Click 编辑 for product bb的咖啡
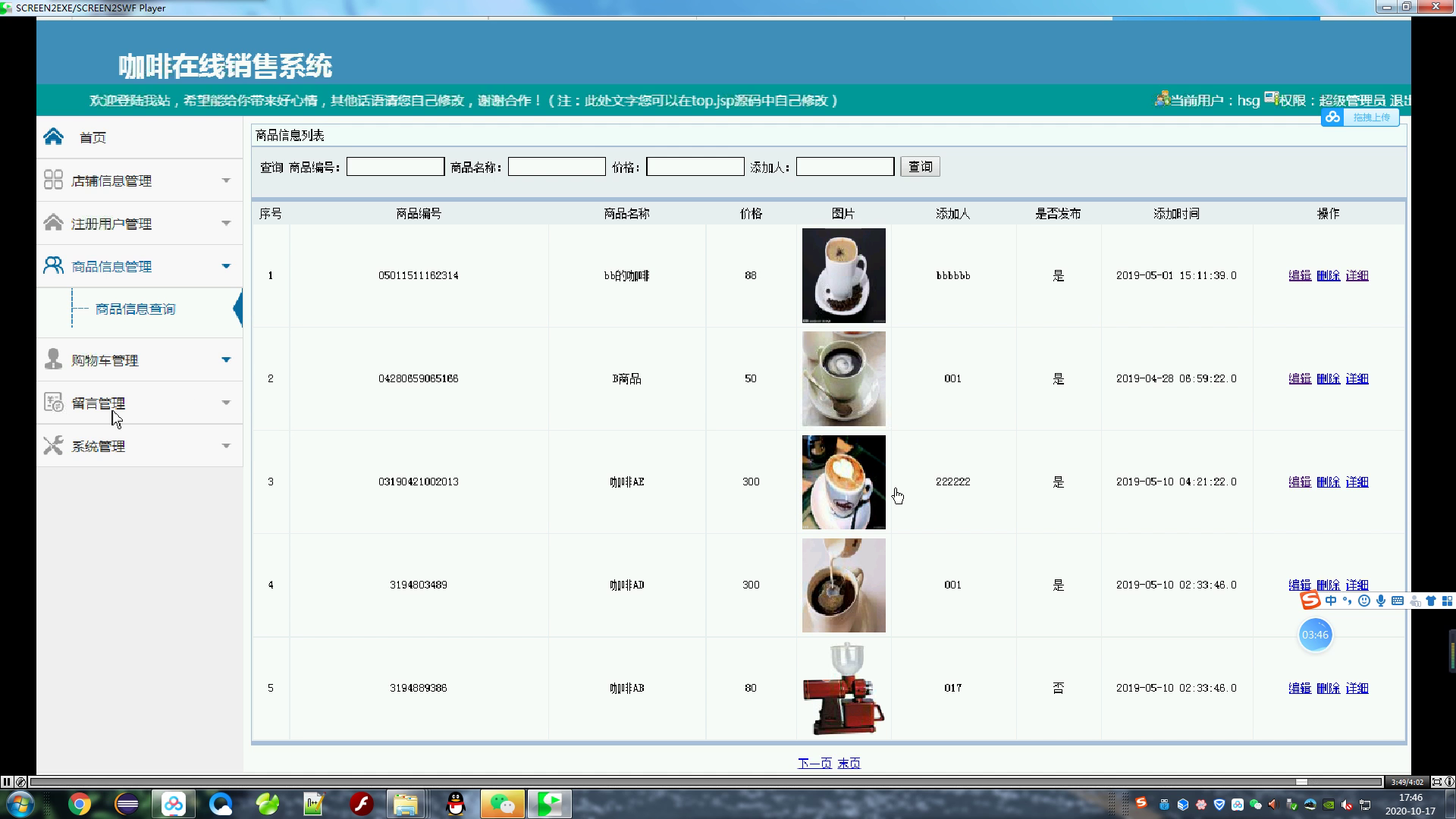This screenshot has width=1456, height=819. (1300, 275)
